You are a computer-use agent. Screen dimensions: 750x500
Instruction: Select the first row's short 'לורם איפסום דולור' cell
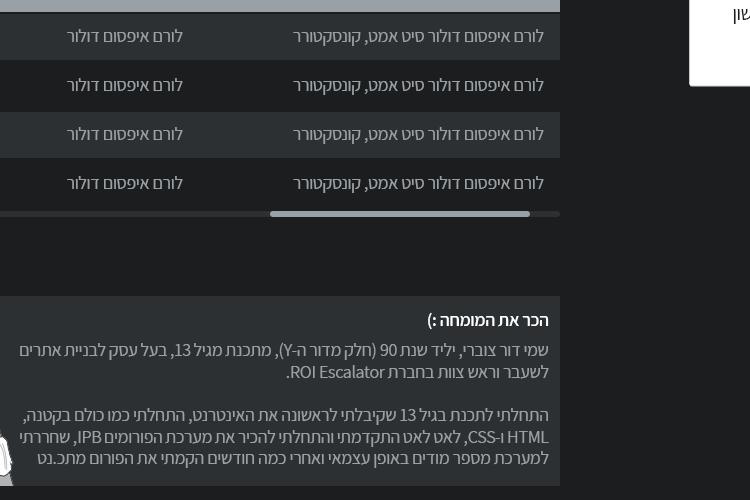[x=124, y=37]
